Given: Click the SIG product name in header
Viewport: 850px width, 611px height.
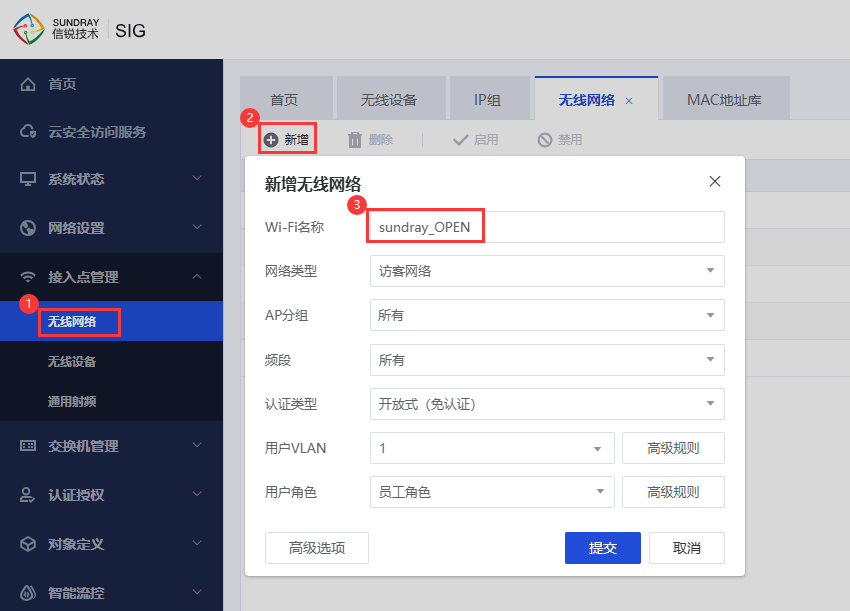Looking at the screenshot, I should [130, 31].
